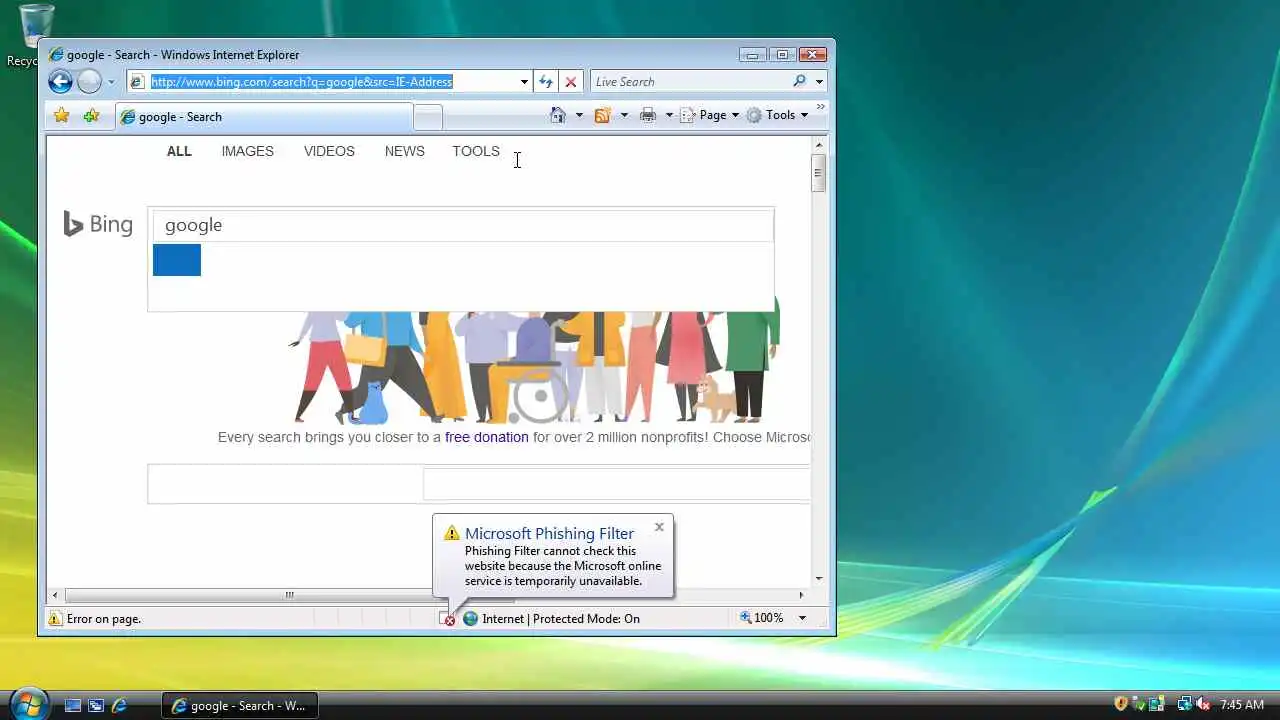1280x720 pixels.
Task: Switch to VIDEOS results
Action: pyautogui.click(x=329, y=151)
